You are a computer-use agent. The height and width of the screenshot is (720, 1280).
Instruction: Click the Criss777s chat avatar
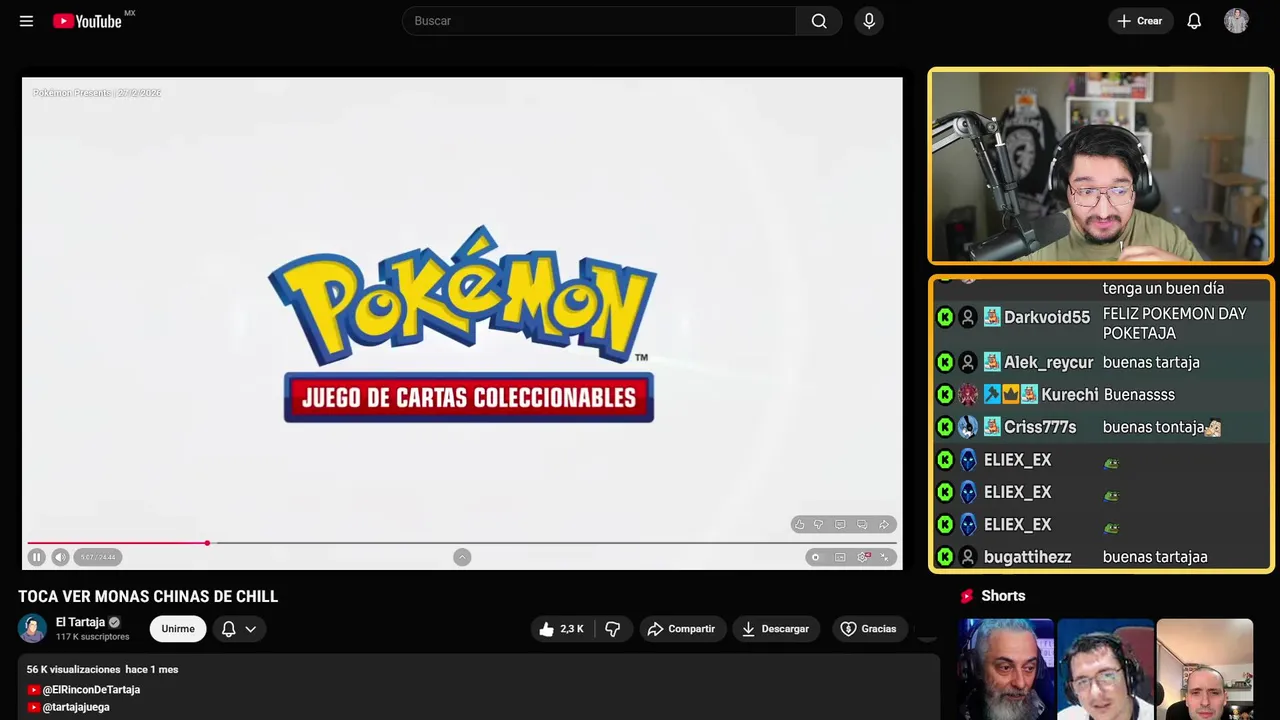coord(968,427)
